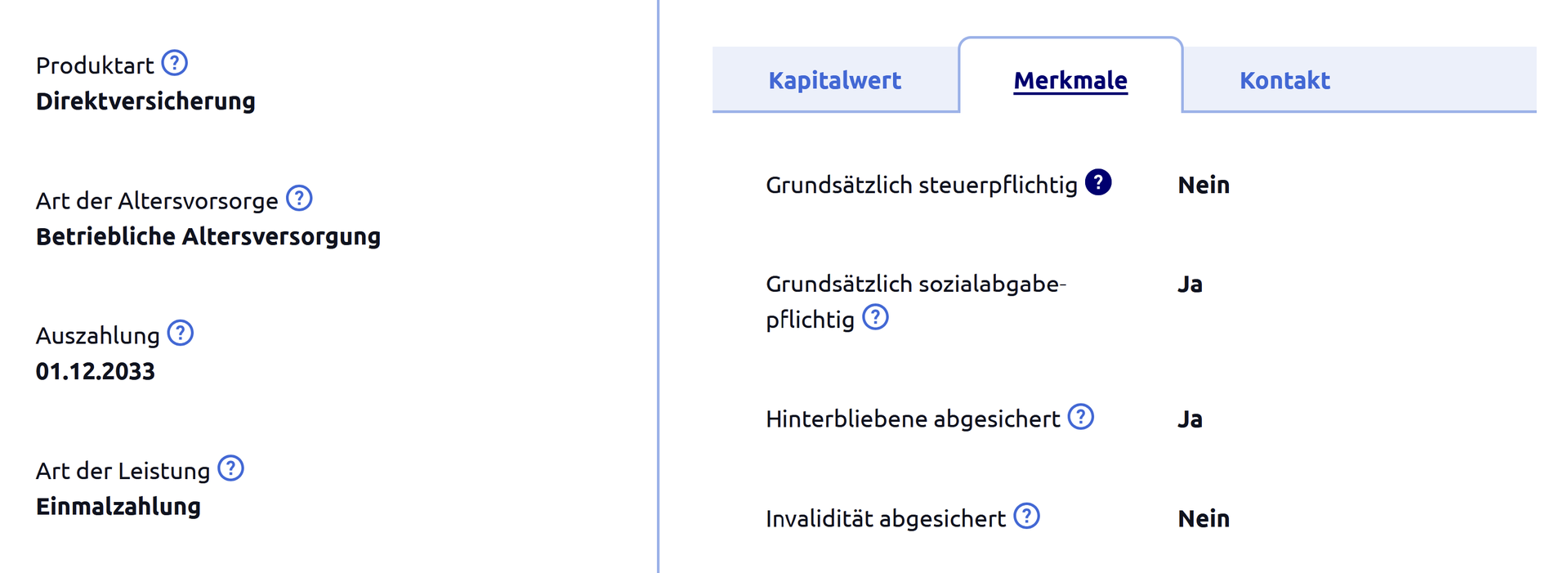This screenshot has width=1568, height=573.
Task: Click the Nein value for Invalidität abgesichert
Action: 1204,519
